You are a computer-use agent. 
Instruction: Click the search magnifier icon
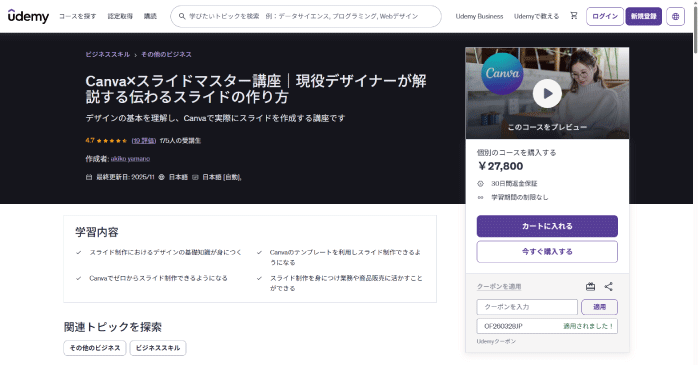182,16
